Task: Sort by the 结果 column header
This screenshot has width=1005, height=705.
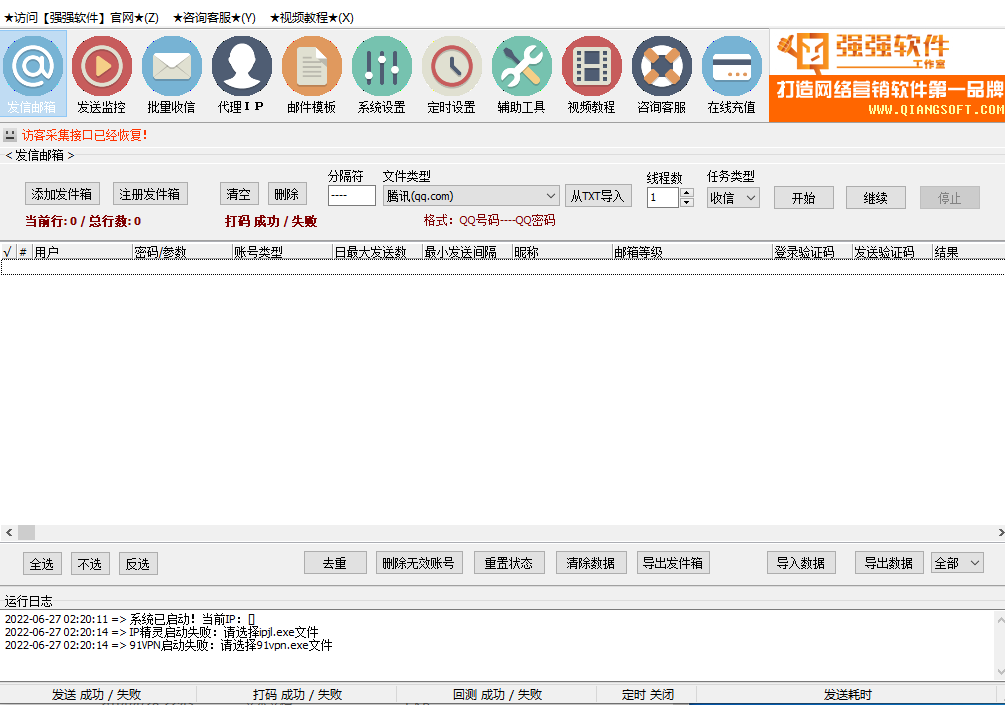Action: [968, 252]
